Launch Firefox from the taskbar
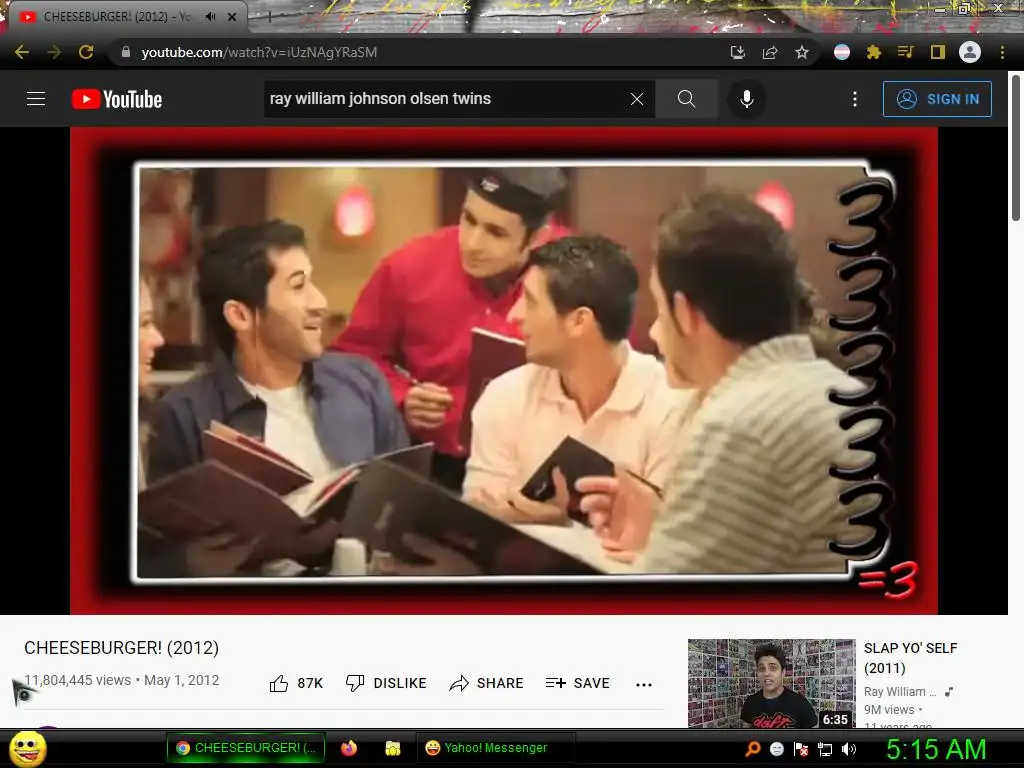 click(x=349, y=748)
